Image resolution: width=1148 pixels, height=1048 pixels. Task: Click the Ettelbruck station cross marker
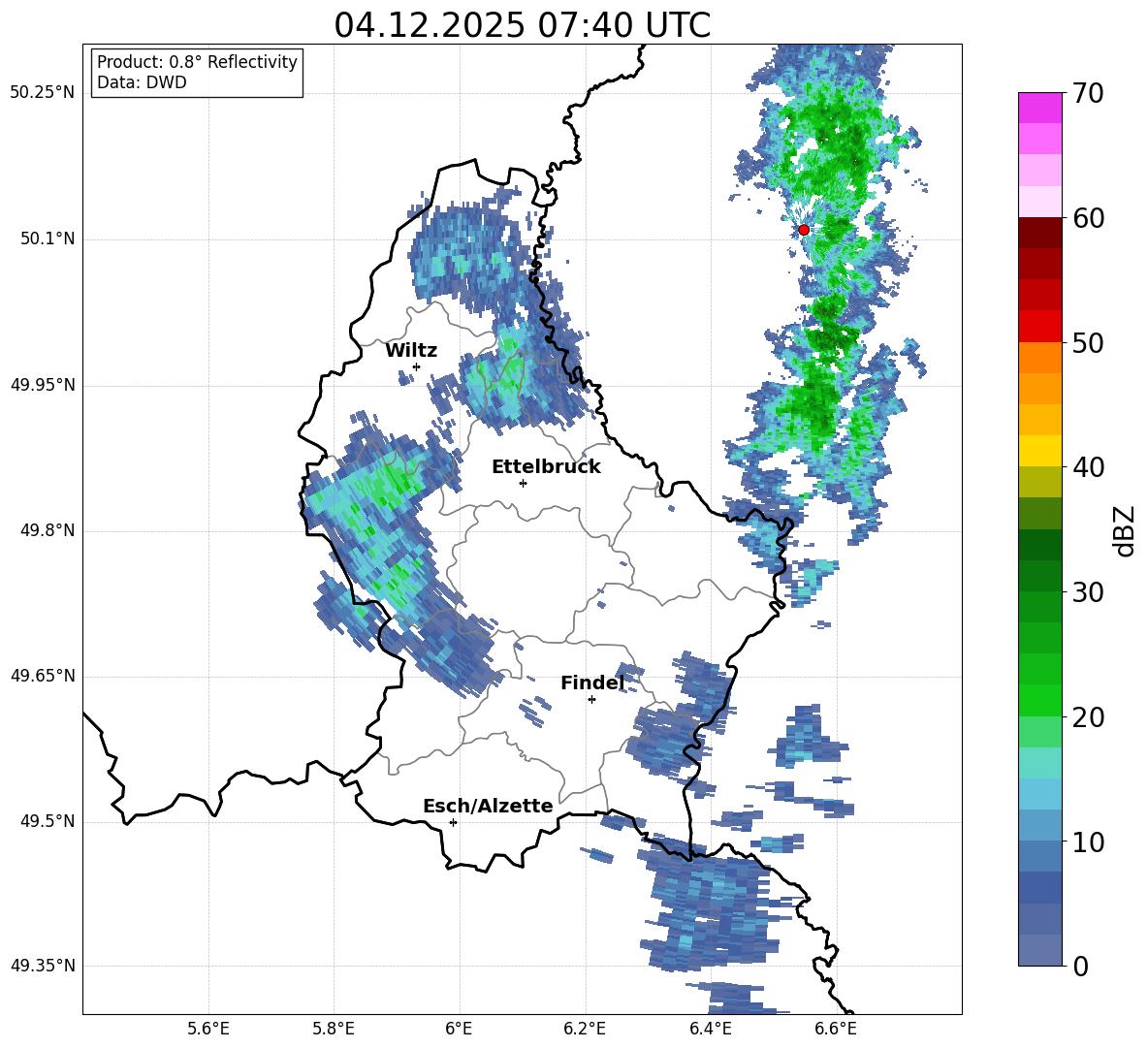pyautogui.click(x=523, y=483)
